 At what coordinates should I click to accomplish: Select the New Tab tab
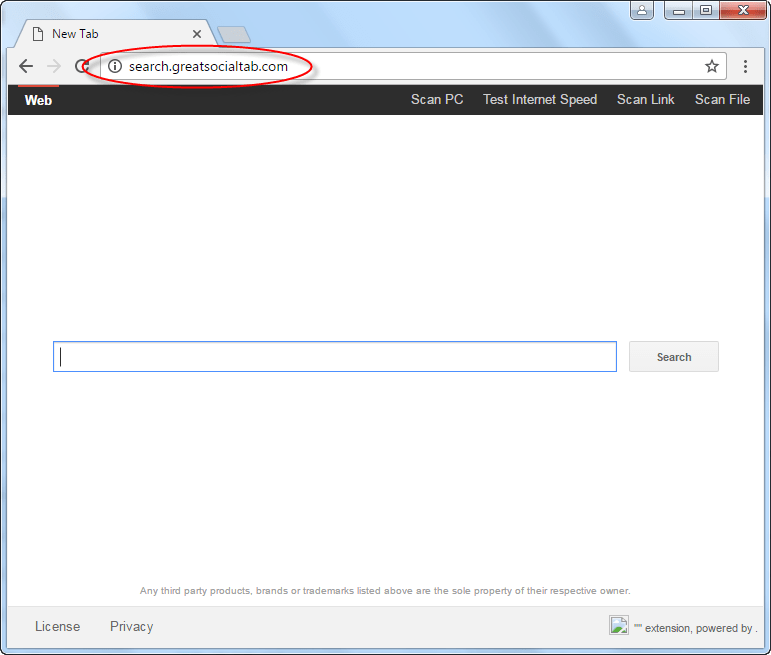(x=116, y=34)
